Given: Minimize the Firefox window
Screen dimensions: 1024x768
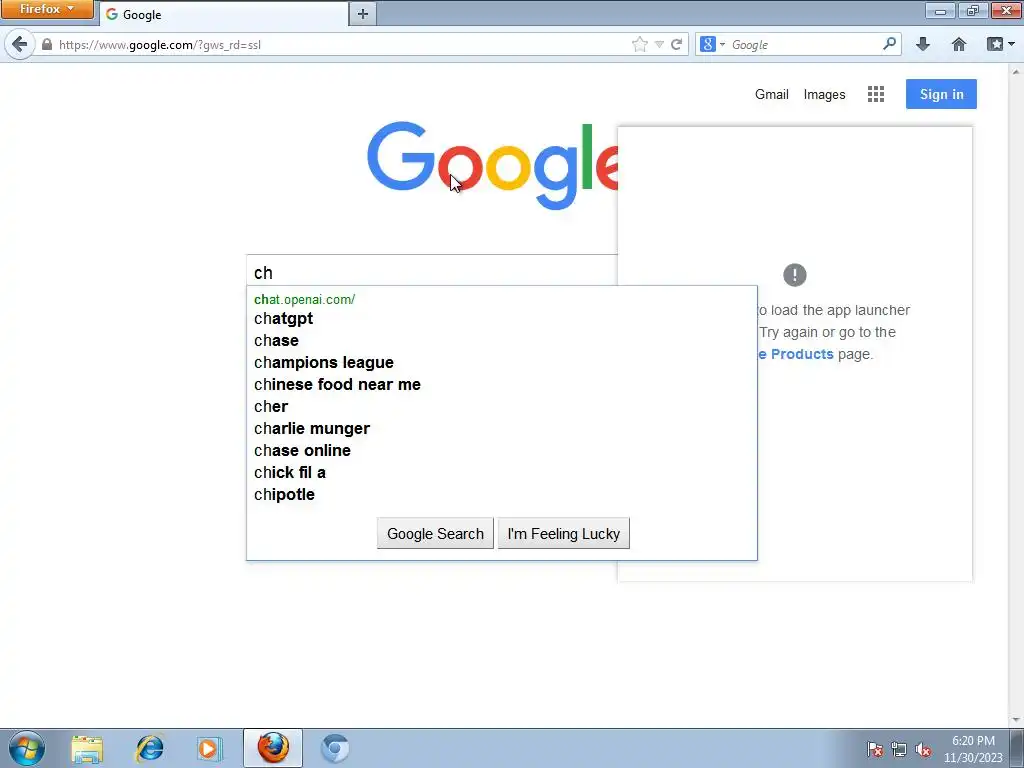Looking at the screenshot, I should 940,10.
